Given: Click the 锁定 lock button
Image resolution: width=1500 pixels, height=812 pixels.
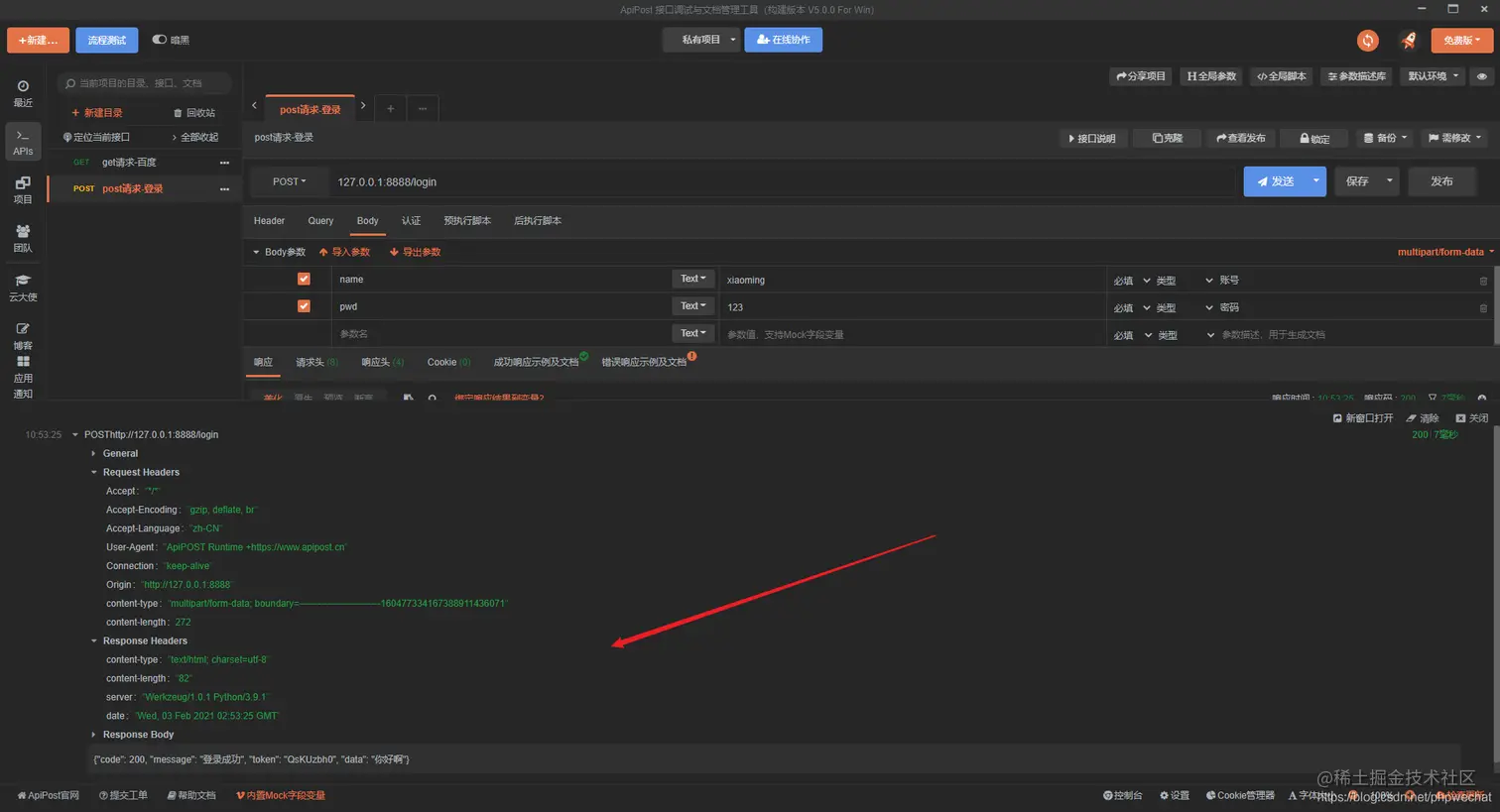Looking at the screenshot, I should pos(1312,138).
